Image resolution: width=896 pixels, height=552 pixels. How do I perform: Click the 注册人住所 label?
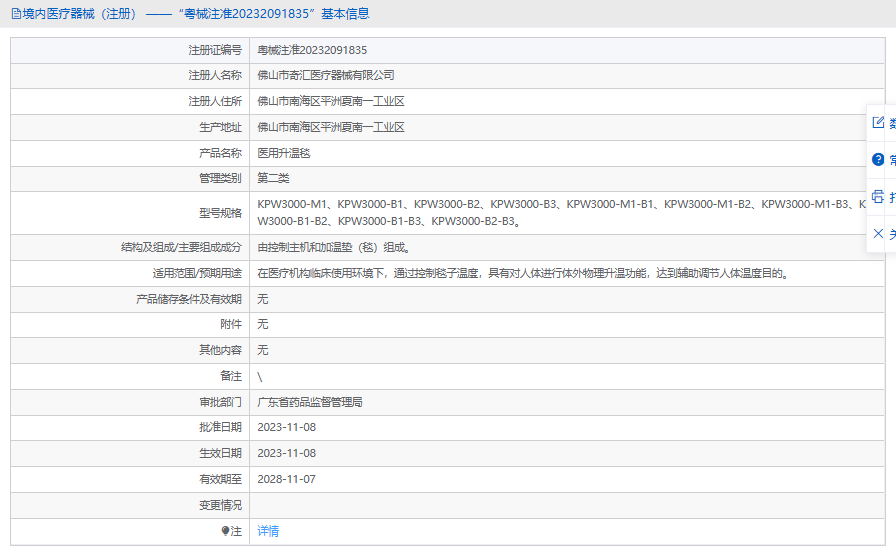pos(215,101)
